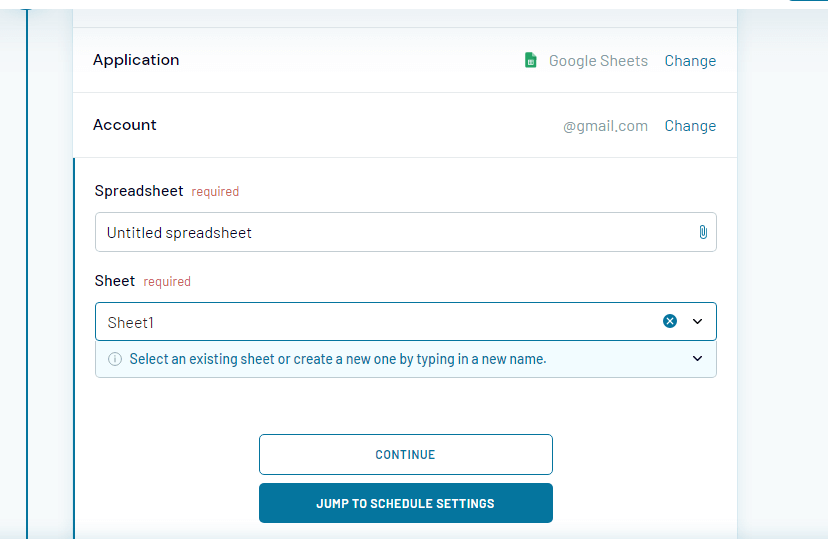Select the Sheet1 combo box field
This screenshot has width=828, height=539.
tap(380, 322)
